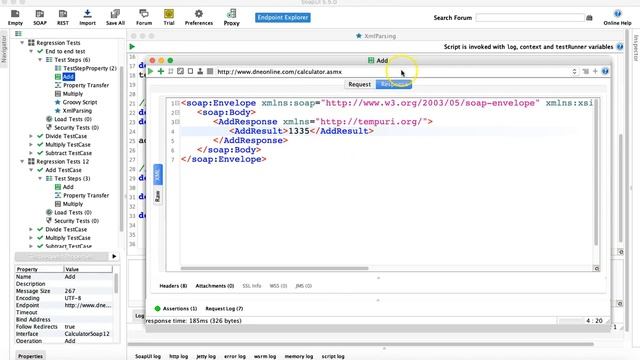Expand Divide TestCase under Regression Tests

coord(31,136)
